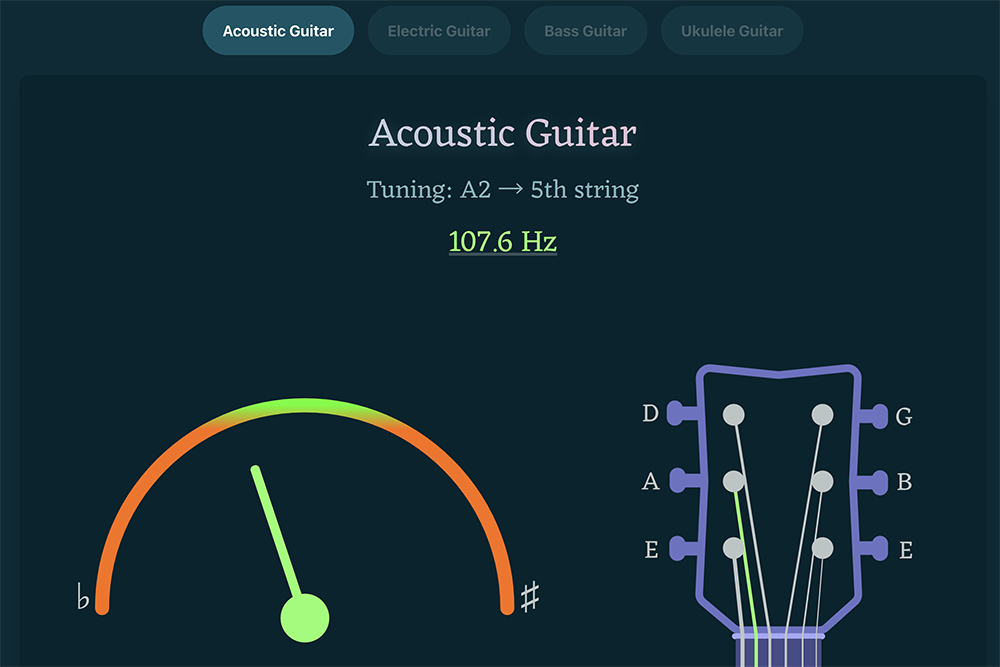The width and height of the screenshot is (1000, 667).
Task: Open the Bass Guitar tab
Action: 585,31
